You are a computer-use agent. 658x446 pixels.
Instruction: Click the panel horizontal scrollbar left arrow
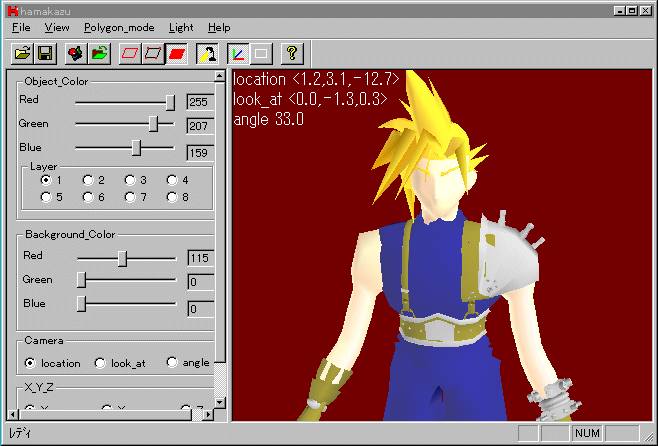[x=13, y=415]
